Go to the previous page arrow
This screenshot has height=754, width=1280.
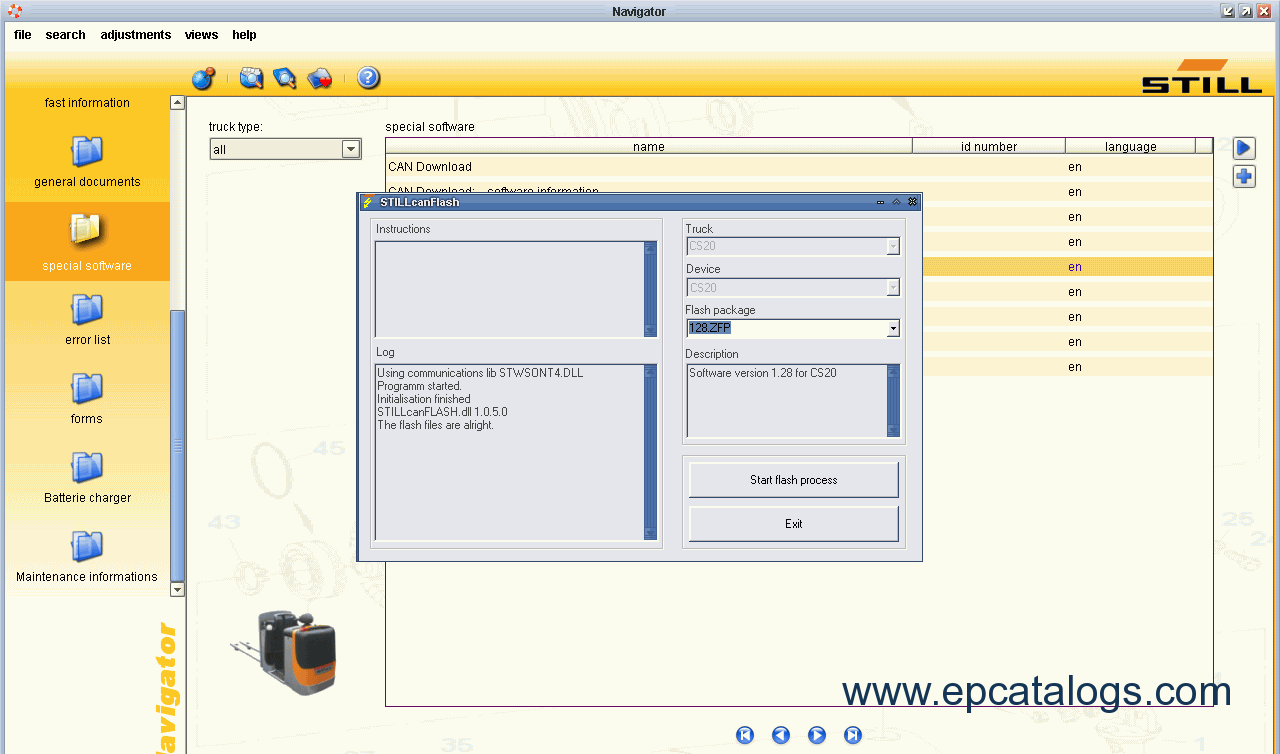click(x=781, y=735)
